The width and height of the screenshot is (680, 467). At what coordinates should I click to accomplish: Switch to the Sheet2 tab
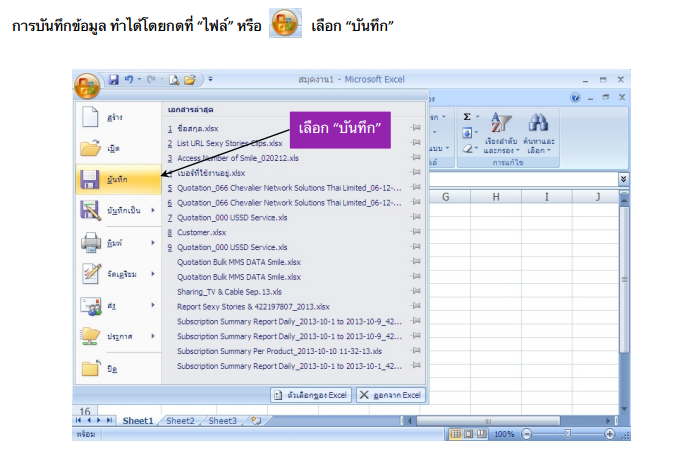(x=181, y=421)
